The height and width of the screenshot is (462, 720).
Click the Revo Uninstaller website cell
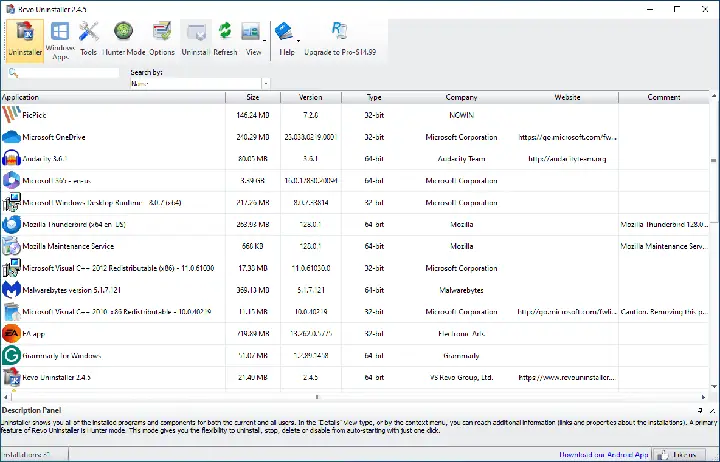(567, 377)
